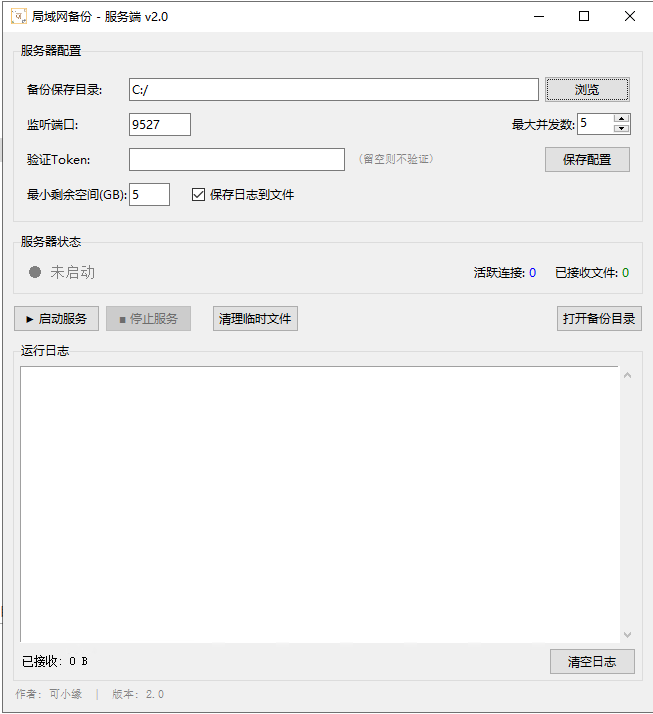The image size is (653, 714).
Task: Click the 备份保存目录 path input field
Action: click(333, 90)
